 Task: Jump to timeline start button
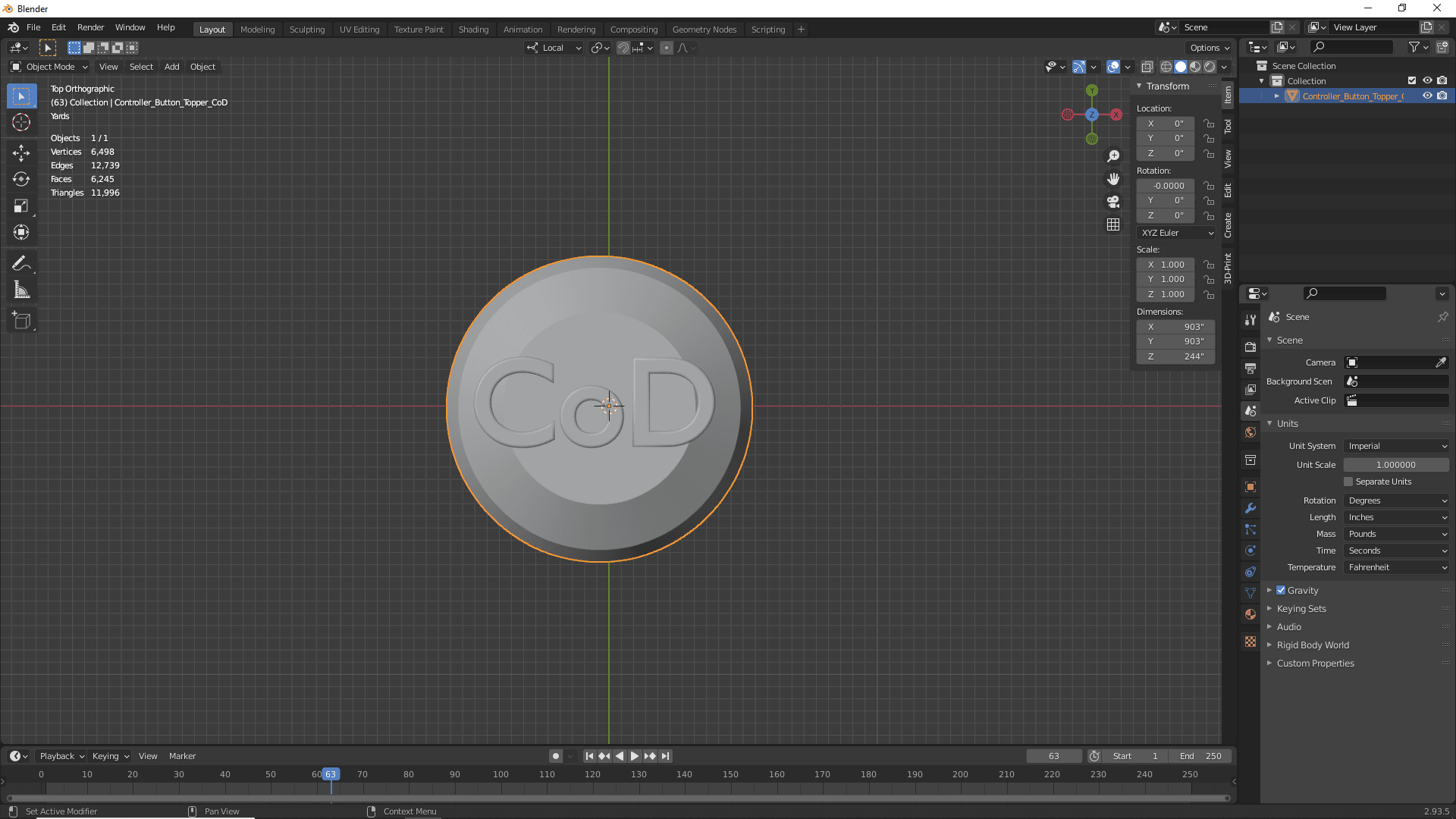pos(589,756)
